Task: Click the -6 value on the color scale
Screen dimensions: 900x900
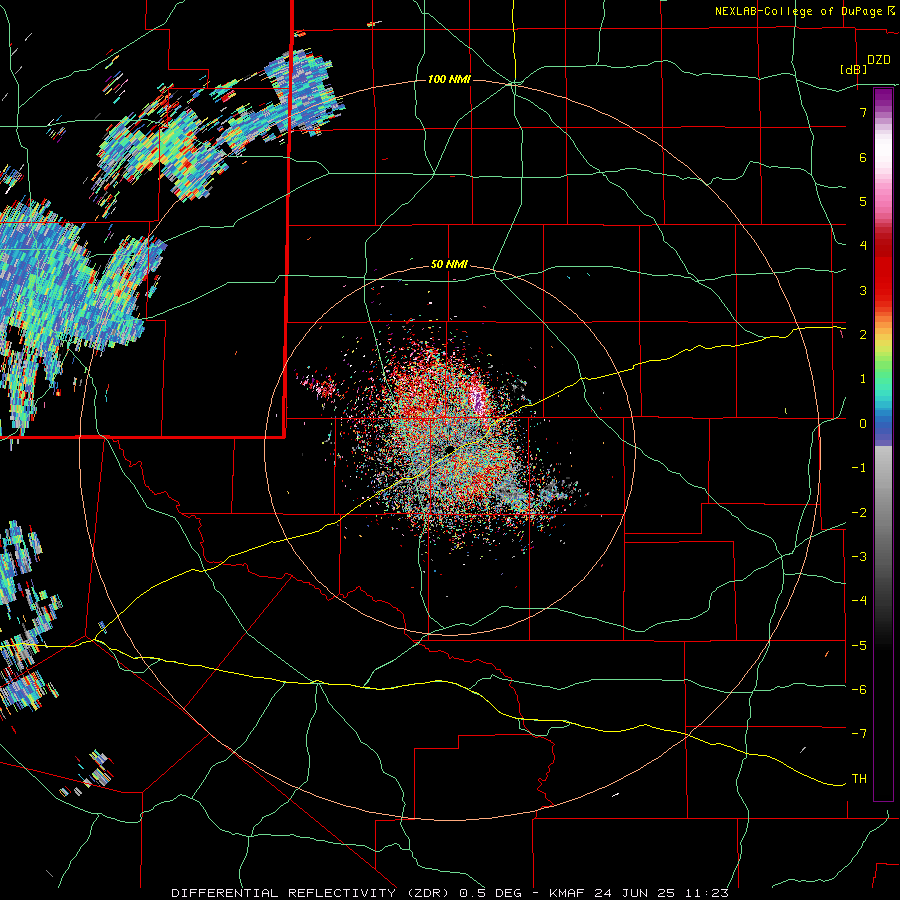Action: pos(859,690)
